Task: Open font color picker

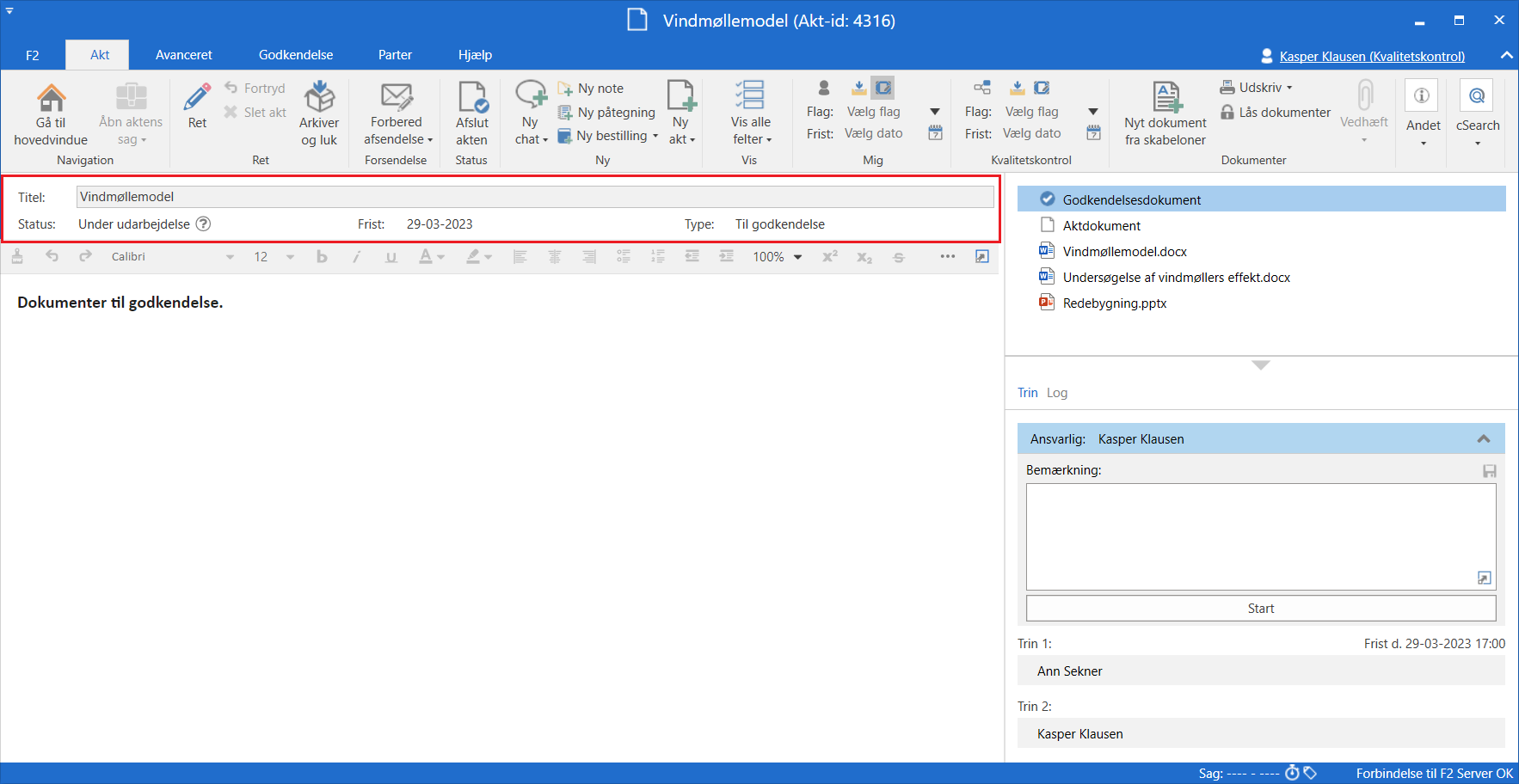Action: click(431, 256)
